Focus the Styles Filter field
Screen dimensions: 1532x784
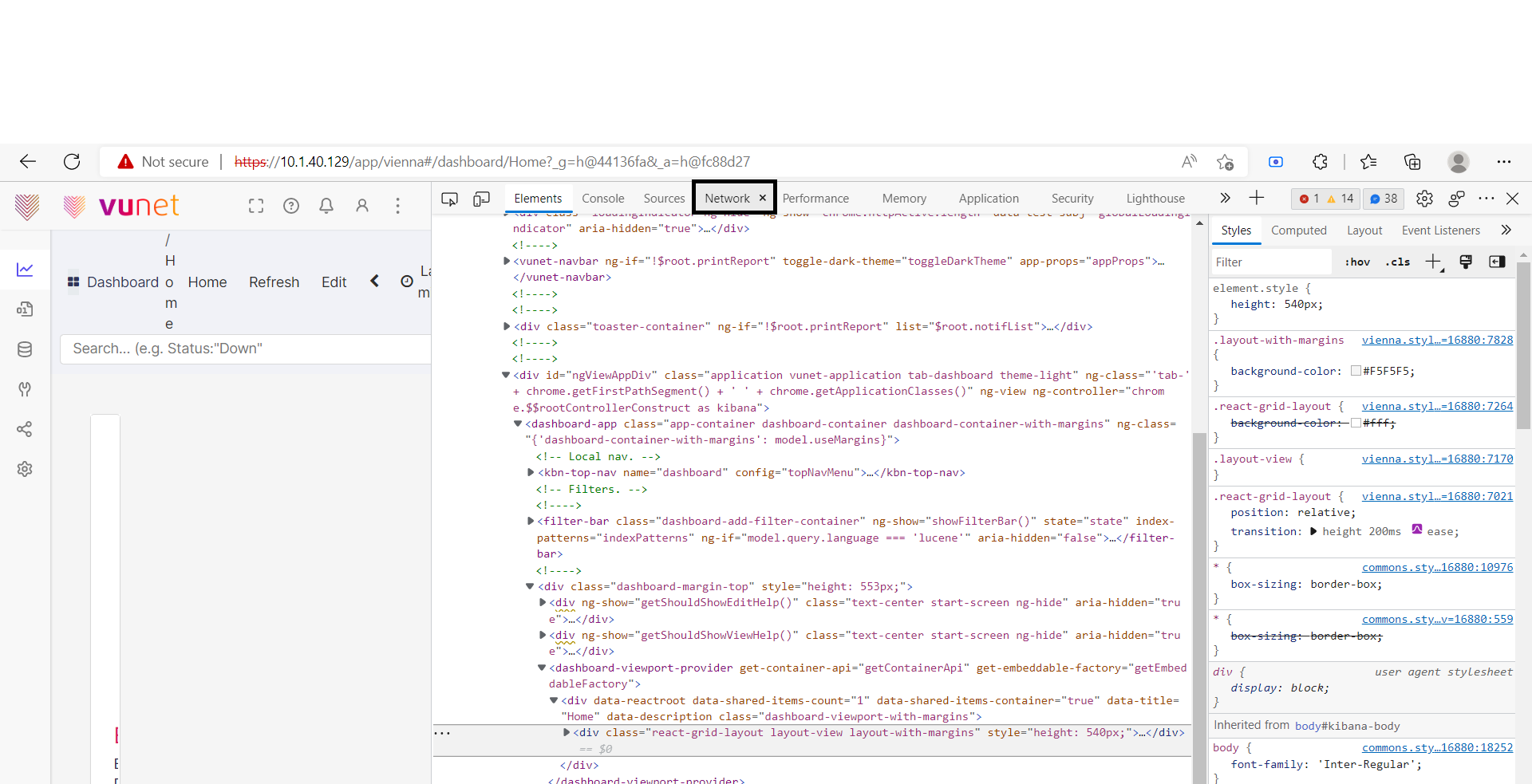tap(1272, 262)
